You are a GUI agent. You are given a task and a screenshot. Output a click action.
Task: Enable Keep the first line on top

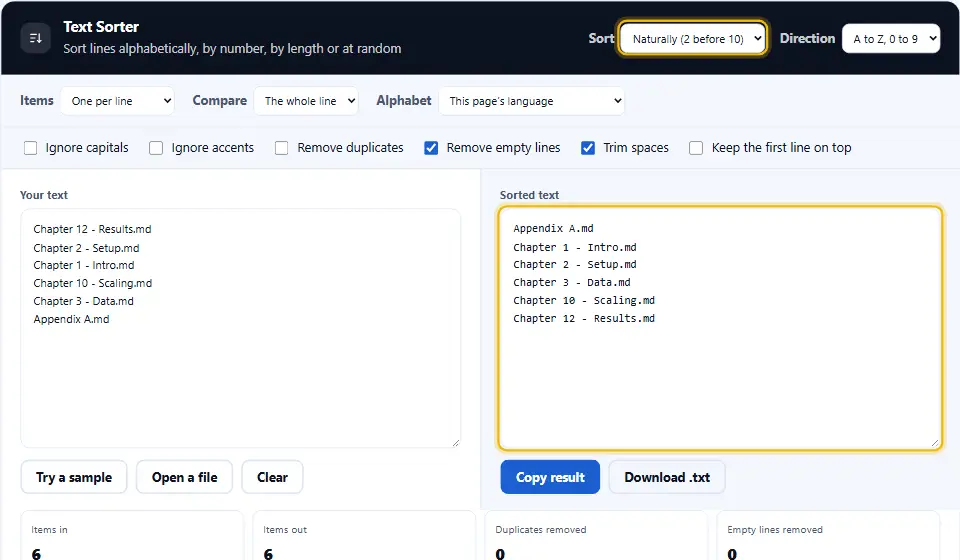696,148
